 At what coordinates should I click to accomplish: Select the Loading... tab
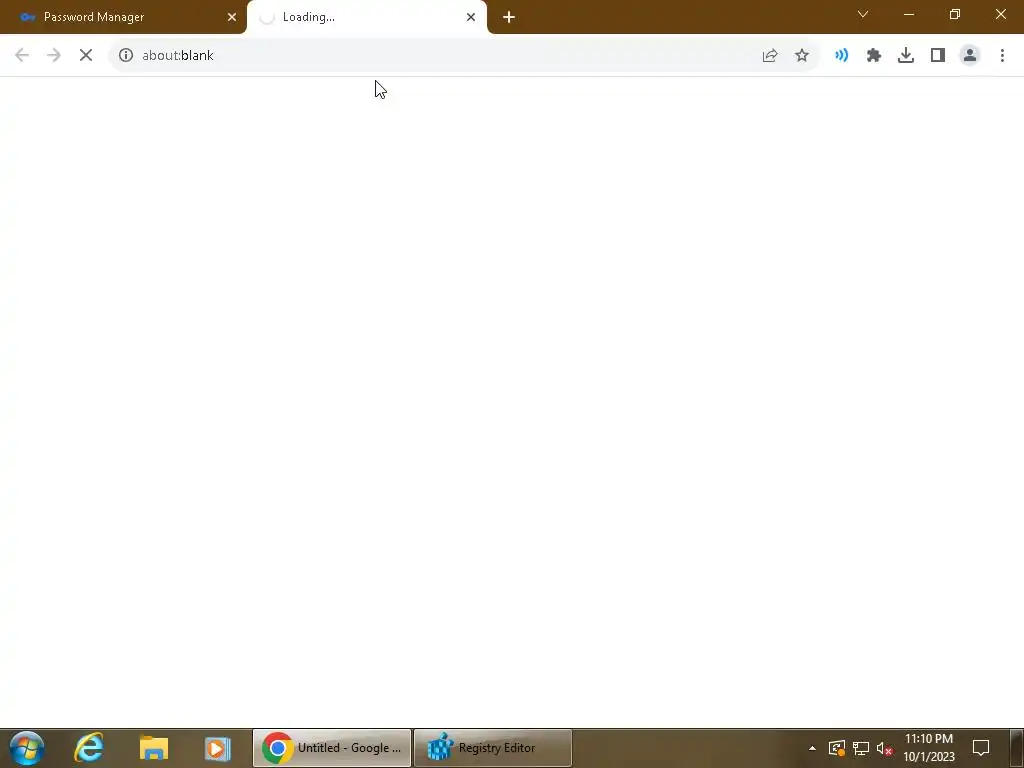click(x=367, y=17)
